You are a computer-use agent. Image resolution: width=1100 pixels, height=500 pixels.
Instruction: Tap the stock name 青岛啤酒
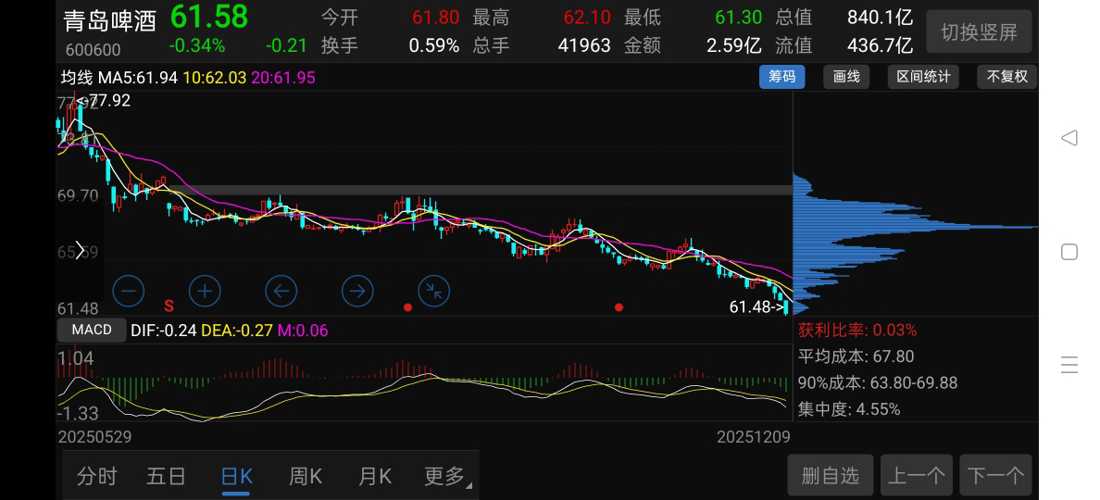[110, 21]
